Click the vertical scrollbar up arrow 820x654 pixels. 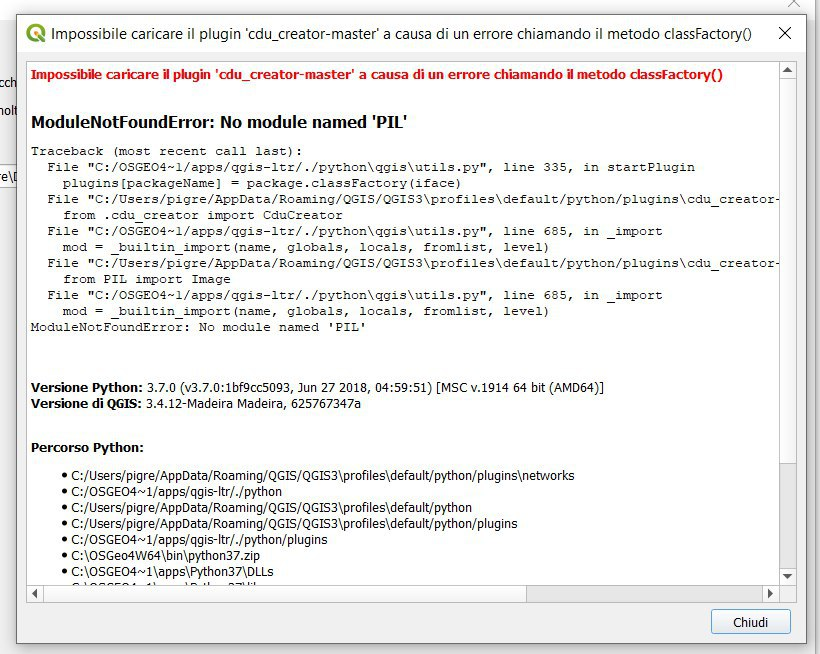788,70
